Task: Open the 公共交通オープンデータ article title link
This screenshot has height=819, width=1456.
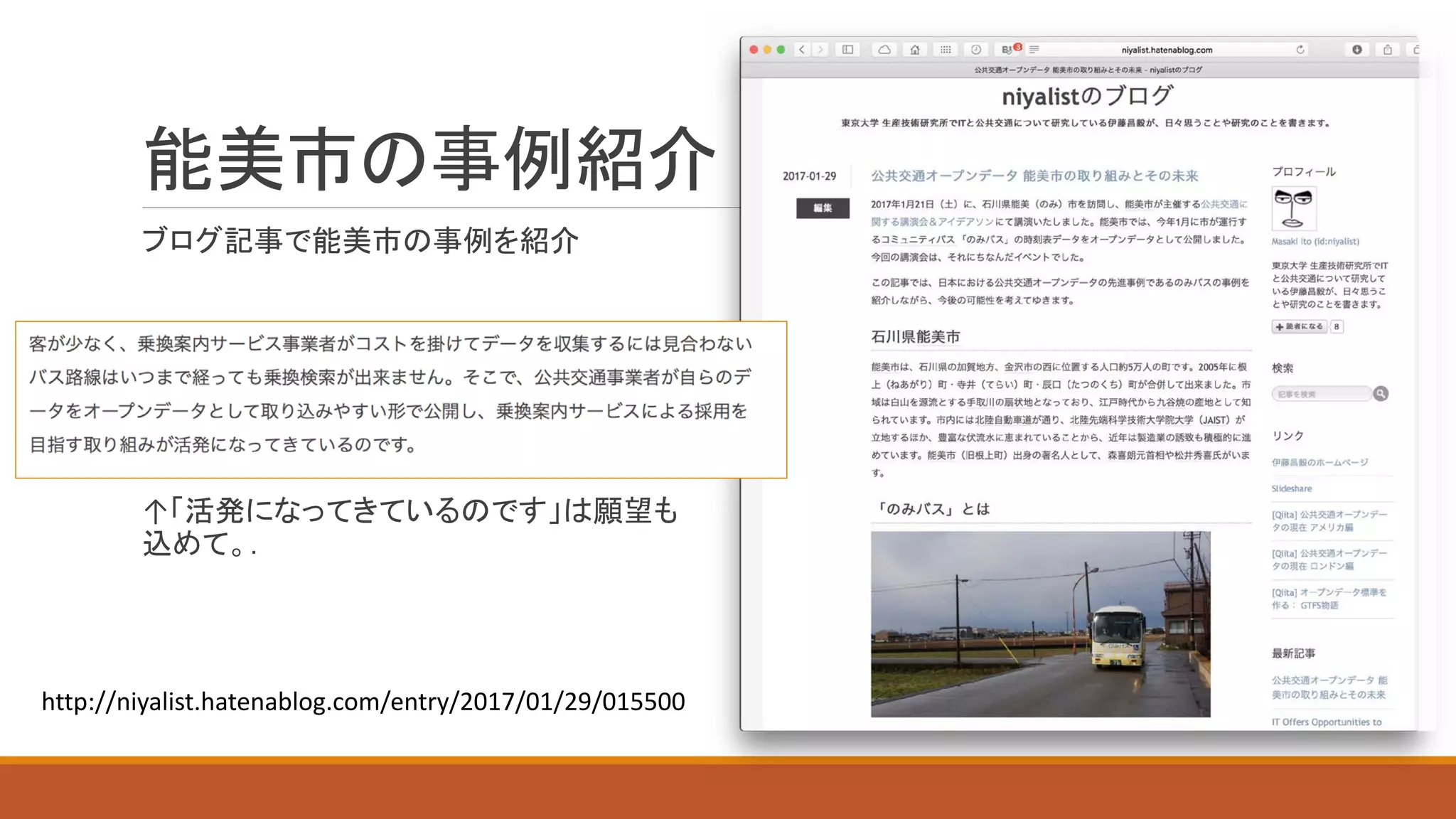Action: pos(1034,176)
